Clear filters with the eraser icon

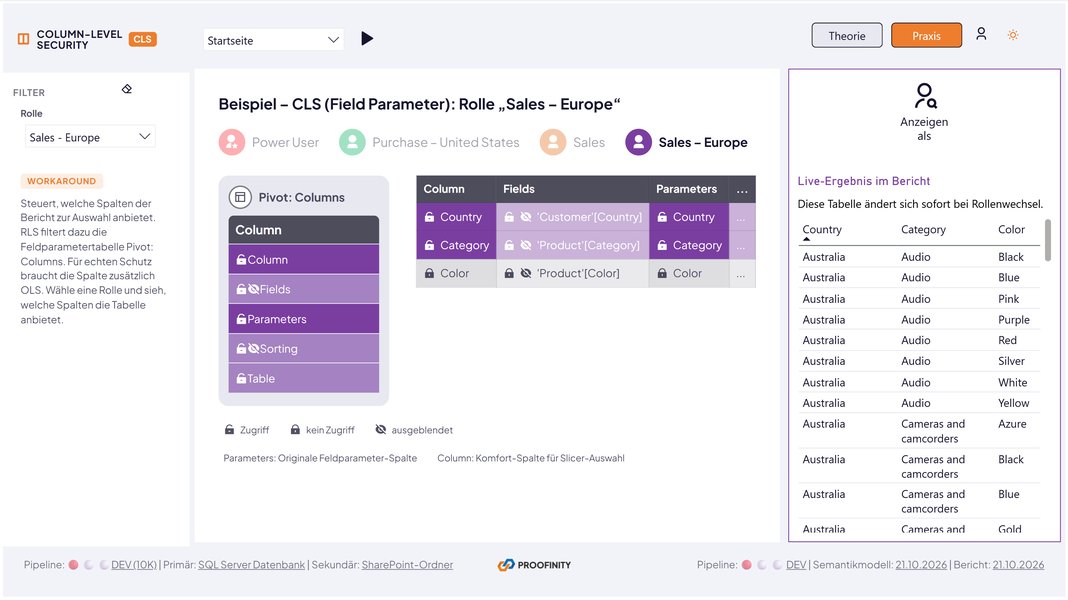(127, 89)
